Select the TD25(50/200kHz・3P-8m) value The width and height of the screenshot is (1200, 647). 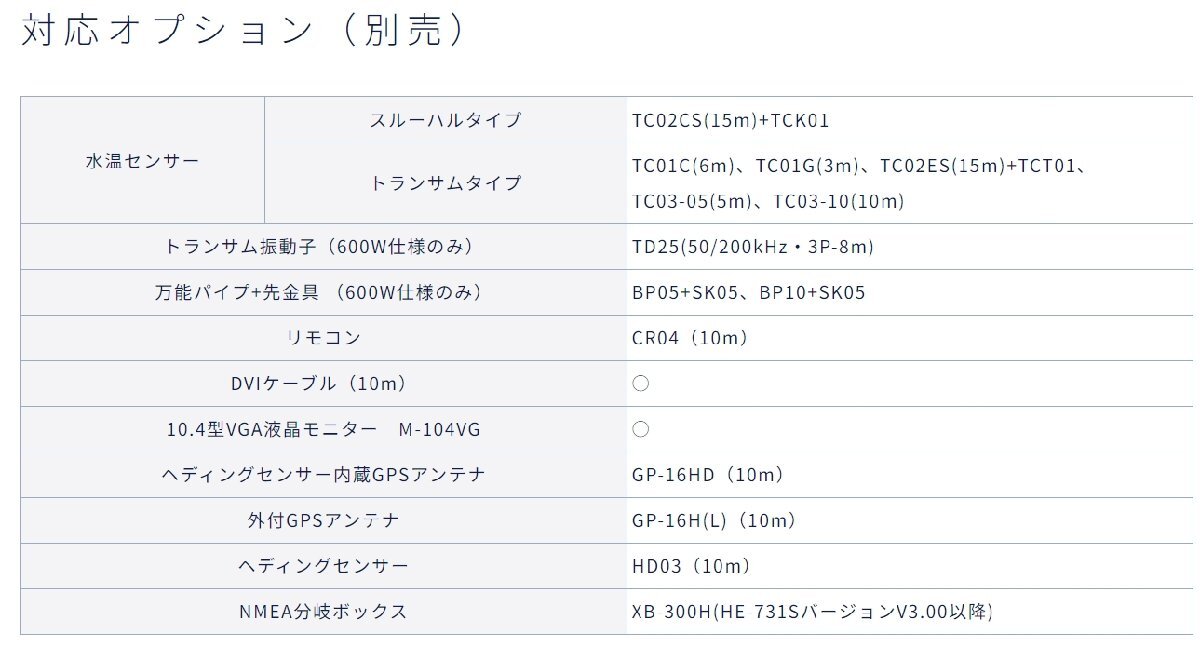753,246
